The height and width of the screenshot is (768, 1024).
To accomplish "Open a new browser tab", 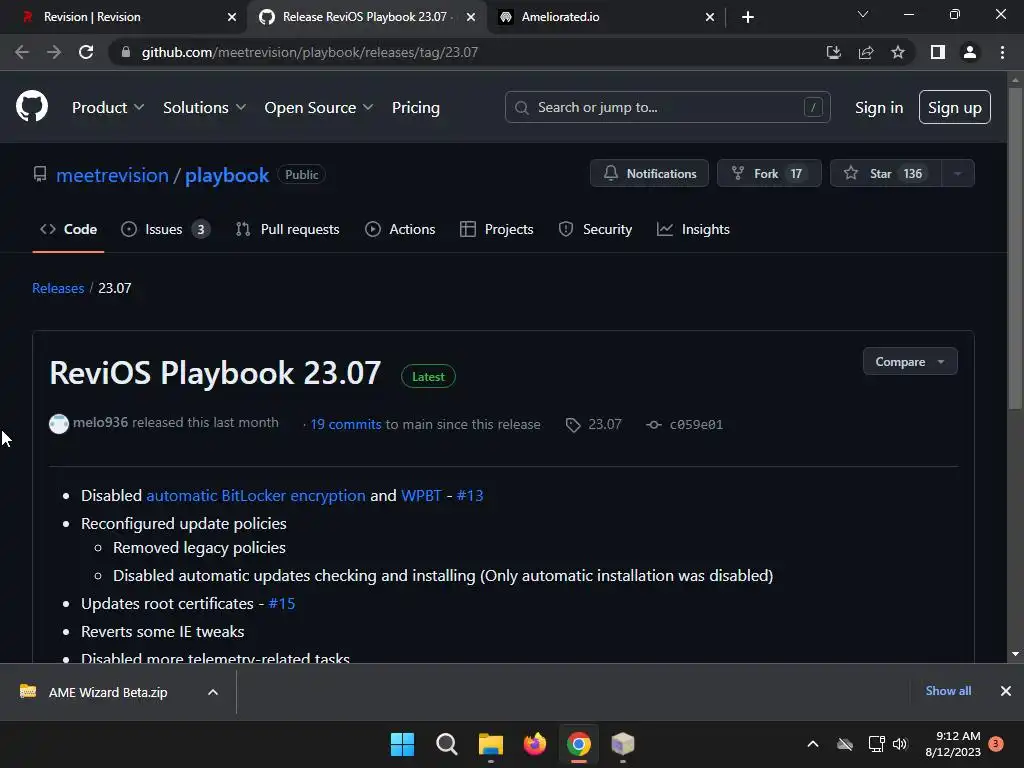I will tap(748, 17).
